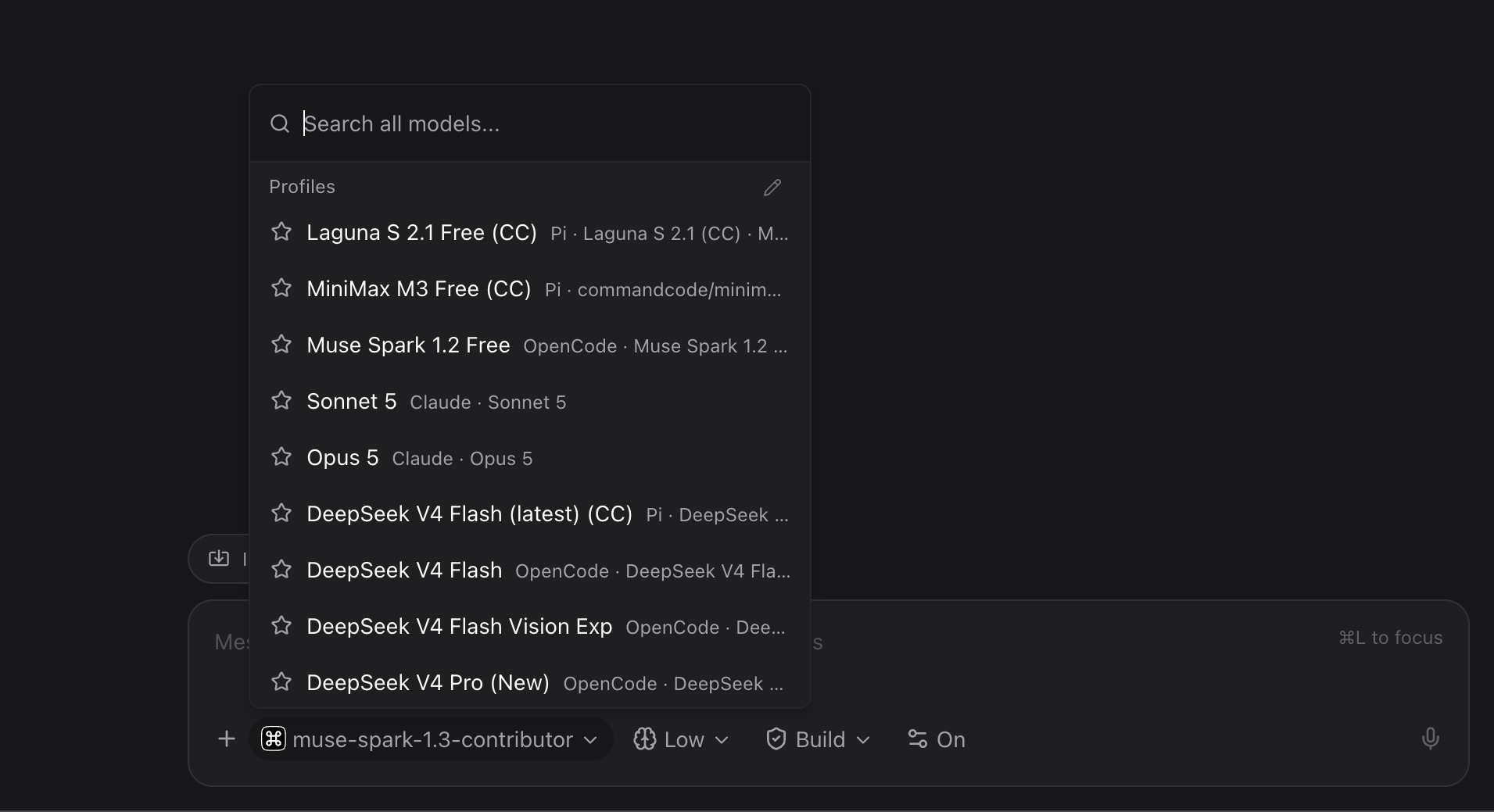The width and height of the screenshot is (1494, 812).
Task: Select the Muse Spark 1.2 Free profile
Action: [x=530, y=345]
